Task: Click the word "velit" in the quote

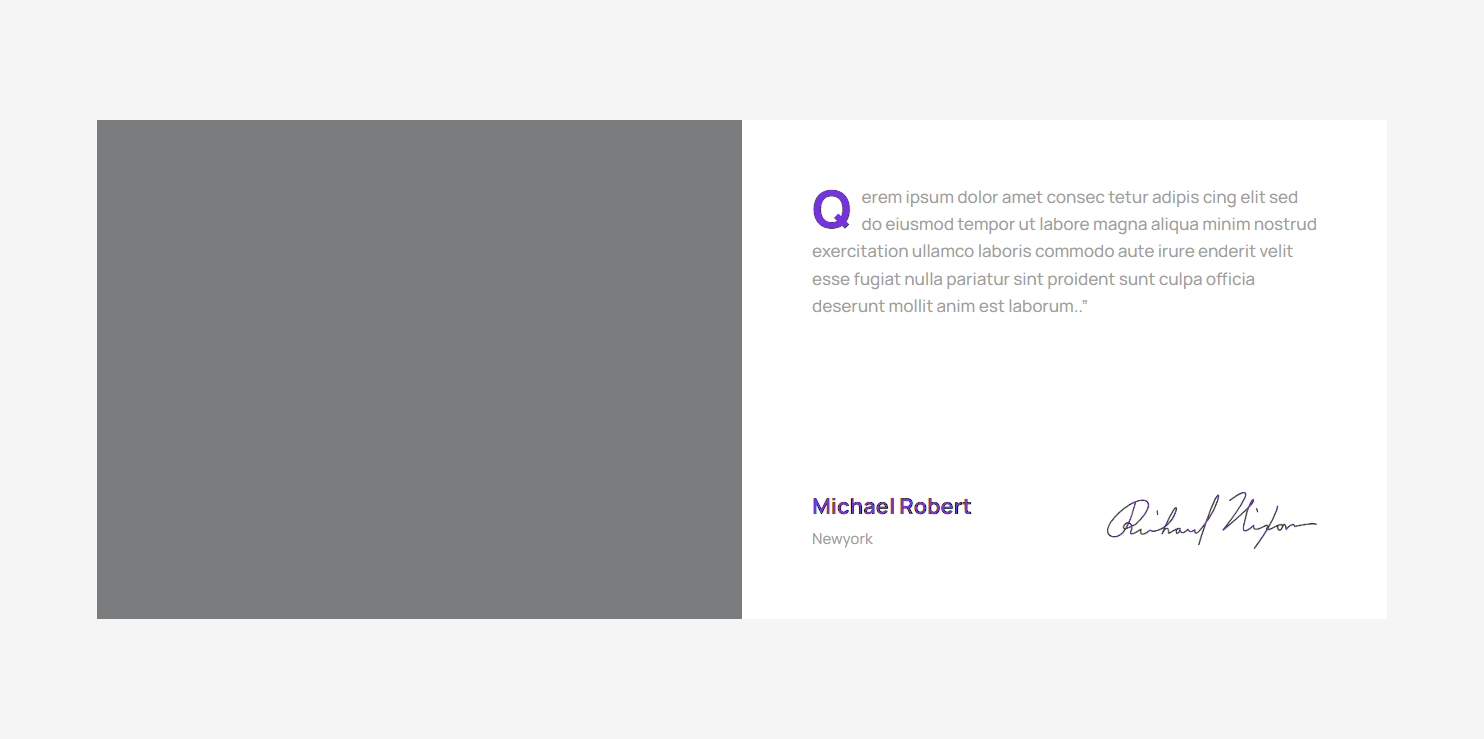Action: 1276,252
